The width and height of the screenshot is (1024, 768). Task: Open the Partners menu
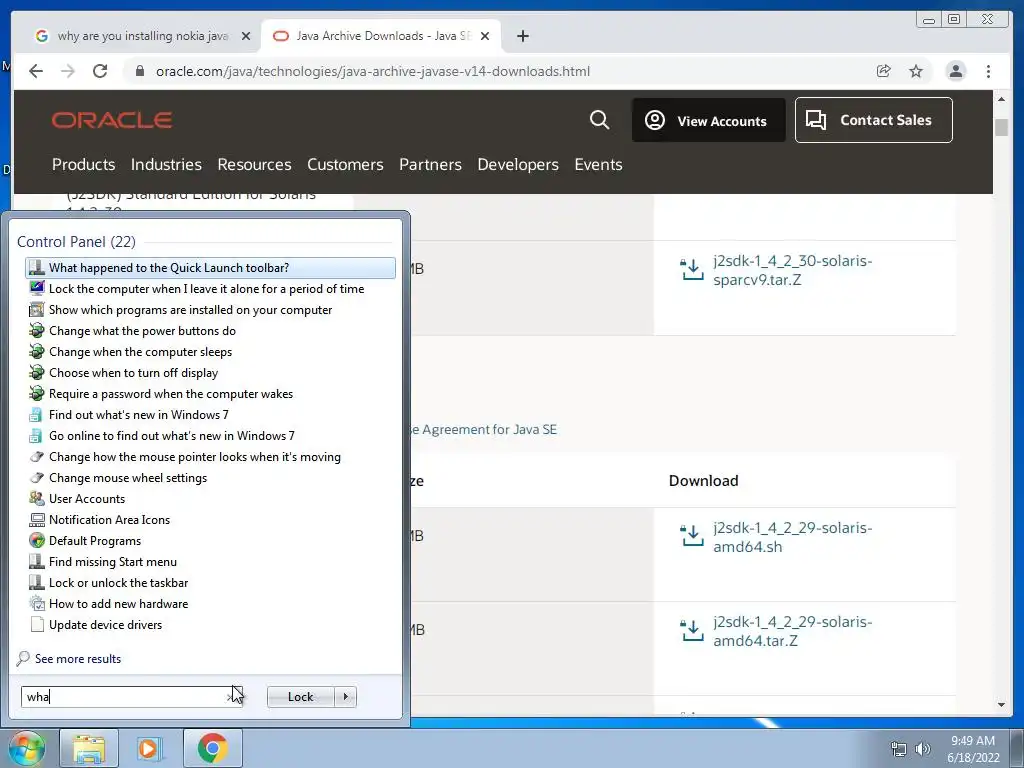point(430,165)
